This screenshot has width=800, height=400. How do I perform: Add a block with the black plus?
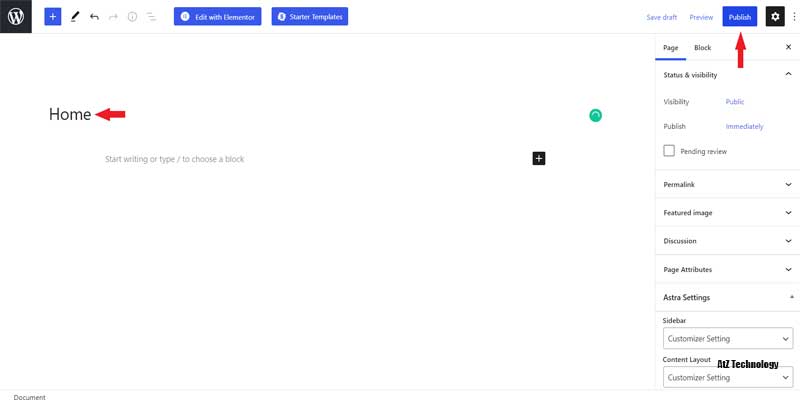[539, 159]
